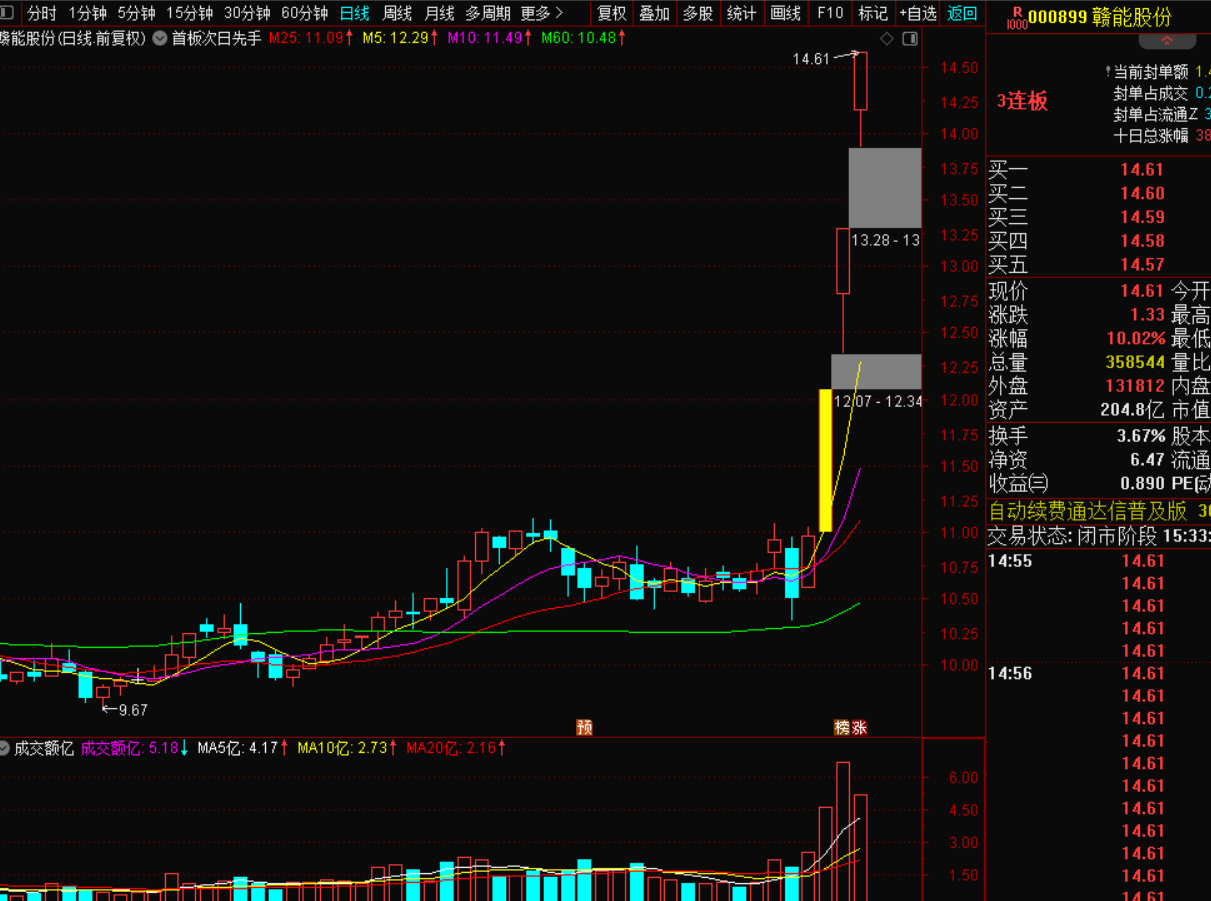Viewport: 1211px width, 901px height.
Task: Click the 返回 back button
Action: [962, 13]
